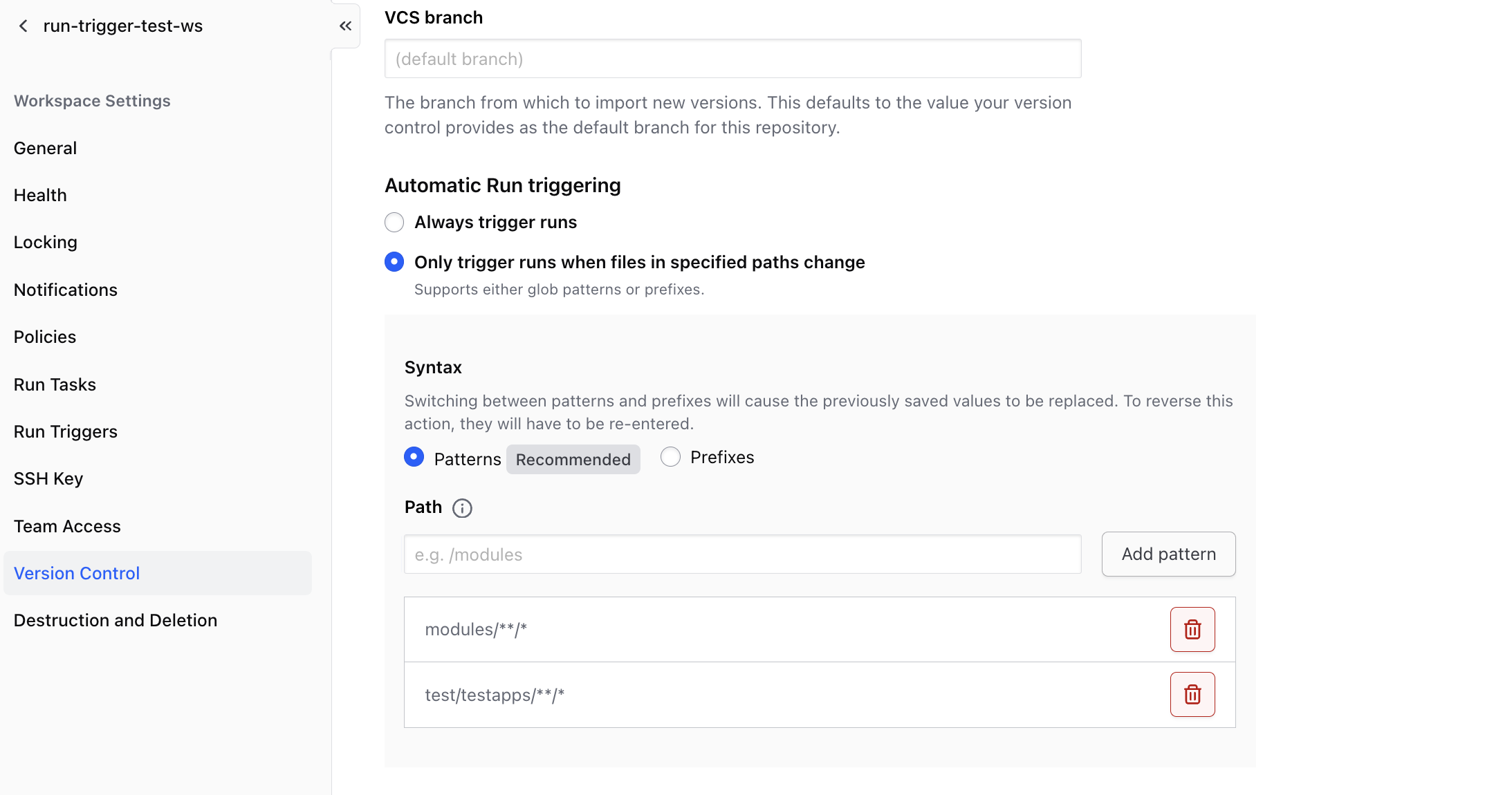Click the Path info icon
This screenshot has width=1512, height=795.
coord(462,508)
